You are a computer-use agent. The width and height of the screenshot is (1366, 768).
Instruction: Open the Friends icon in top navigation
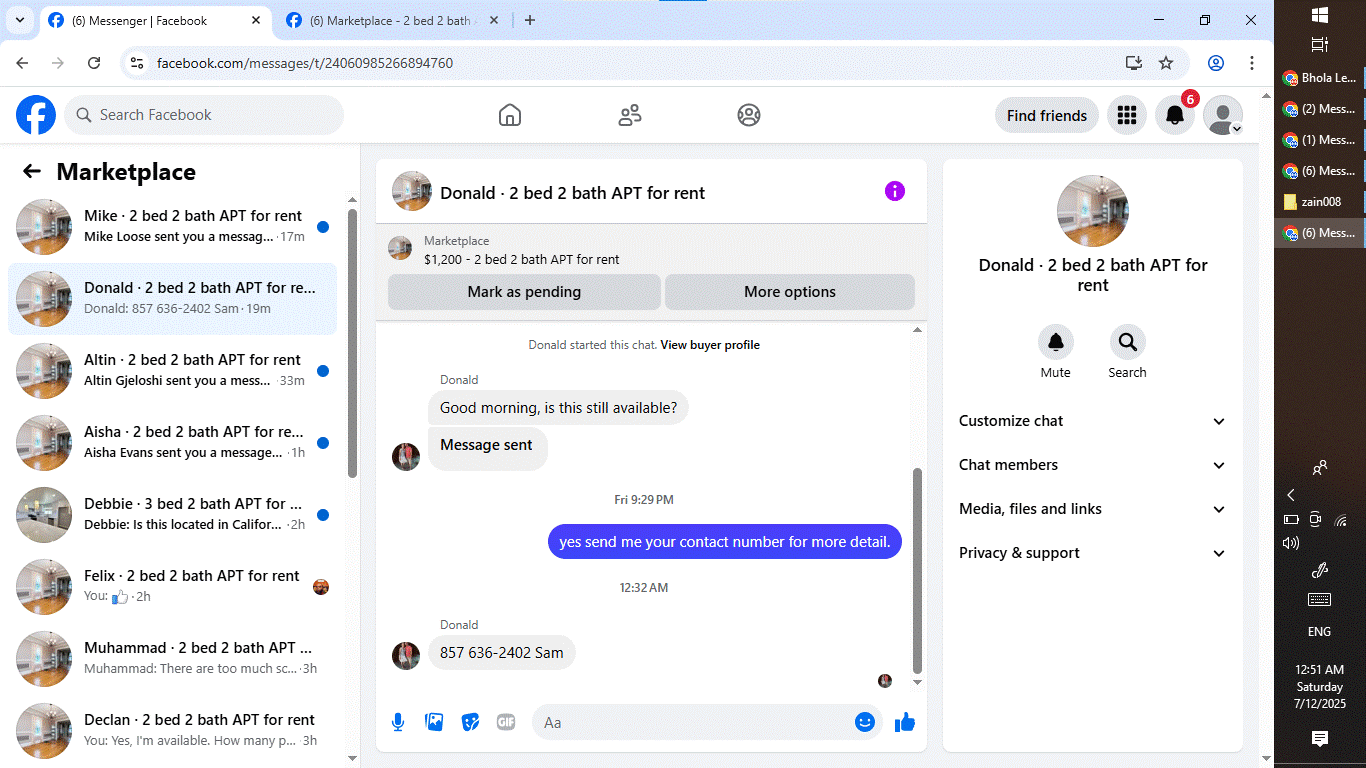(x=630, y=115)
